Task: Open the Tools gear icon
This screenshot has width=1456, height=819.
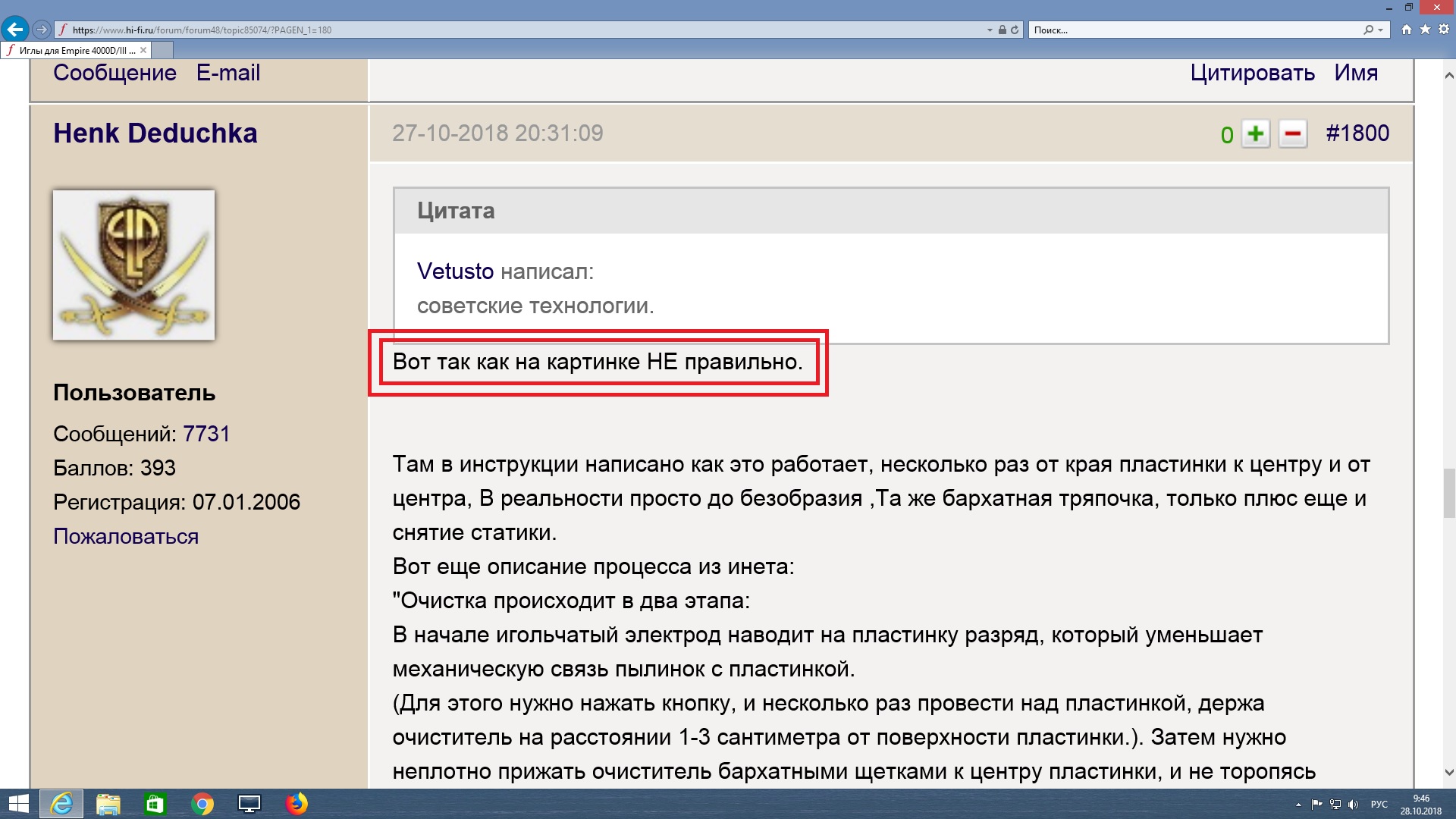Action: pyautogui.click(x=1443, y=30)
